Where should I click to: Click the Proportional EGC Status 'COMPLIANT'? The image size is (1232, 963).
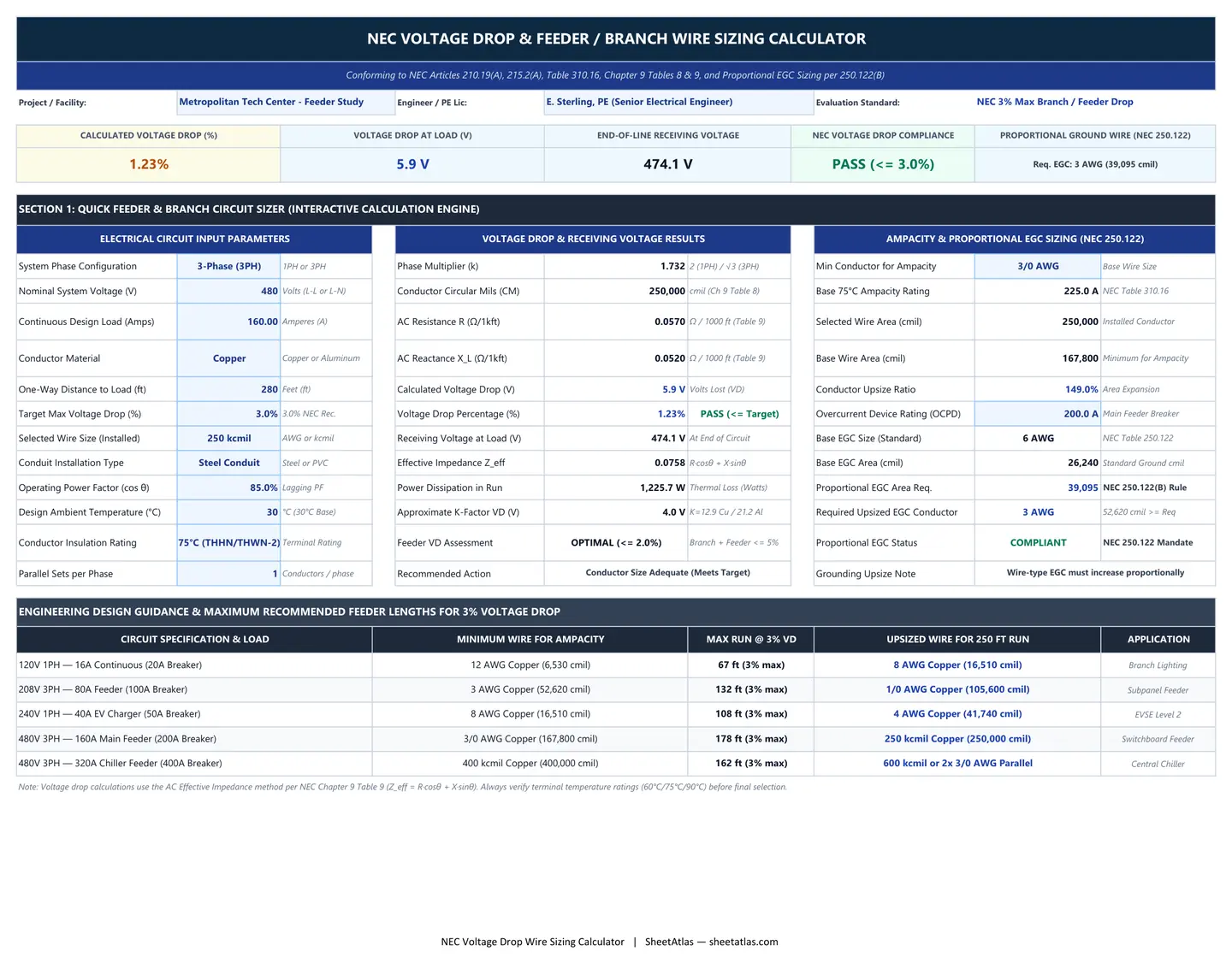(1038, 542)
